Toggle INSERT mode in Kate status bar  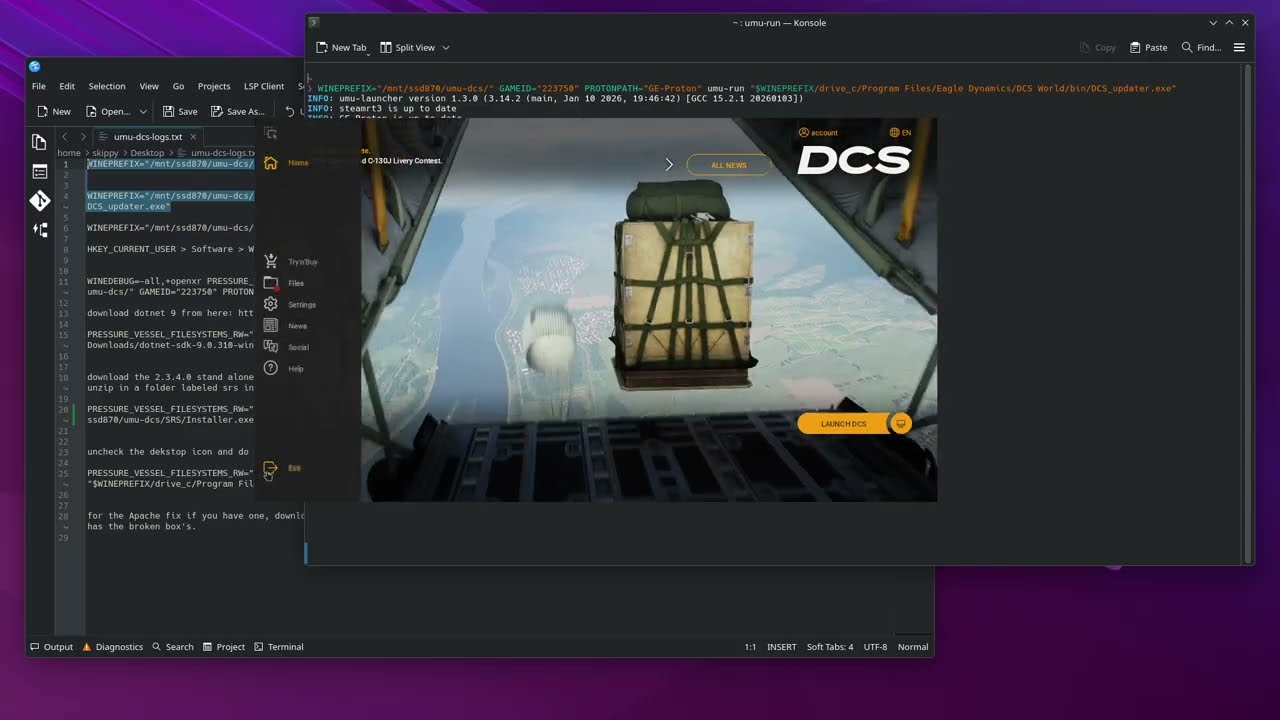tap(782, 647)
